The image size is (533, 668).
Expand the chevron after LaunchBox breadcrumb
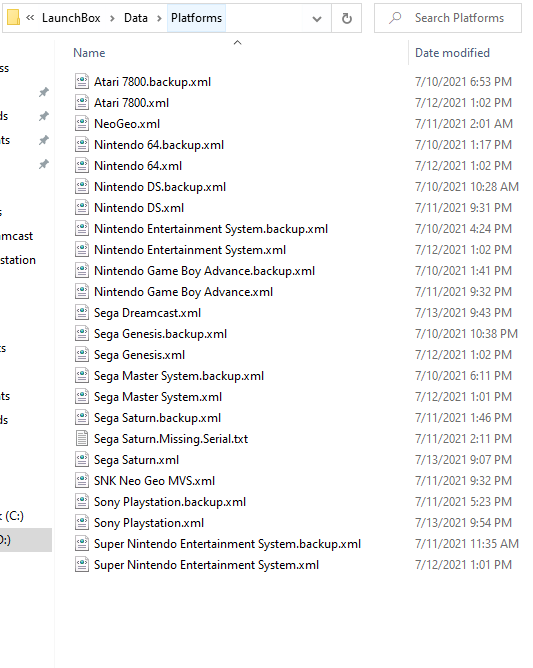tap(112, 18)
